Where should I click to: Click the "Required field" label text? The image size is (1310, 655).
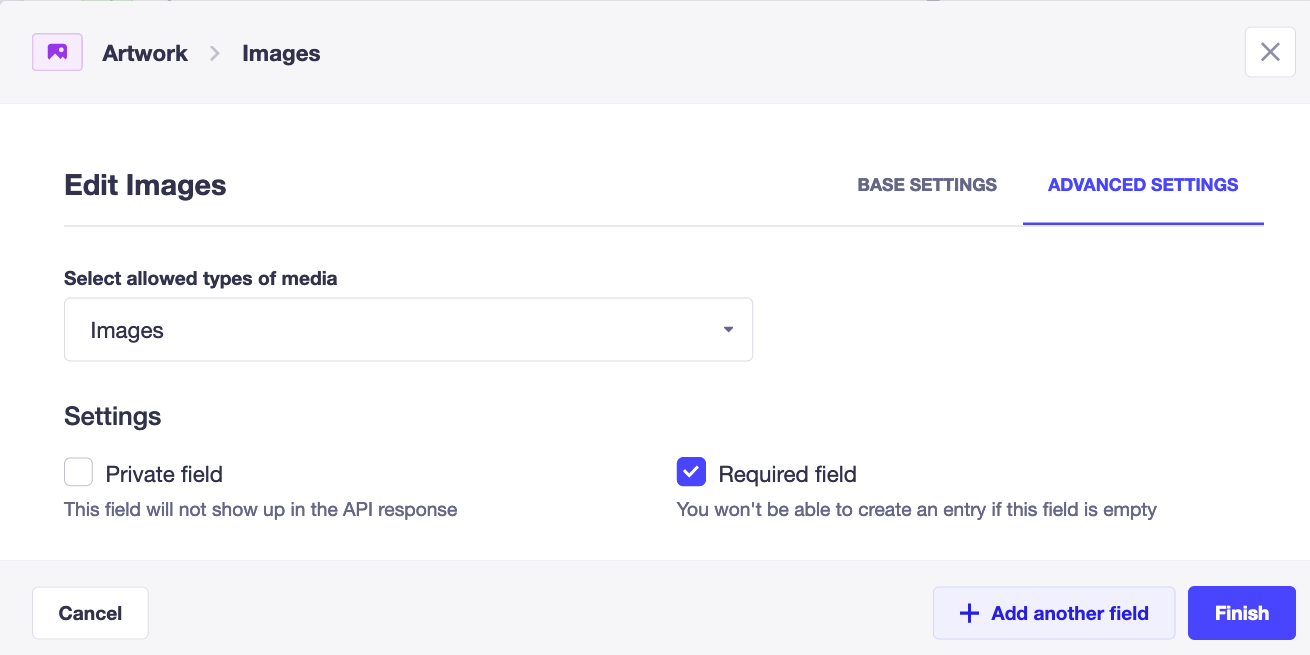coord(787,474)
